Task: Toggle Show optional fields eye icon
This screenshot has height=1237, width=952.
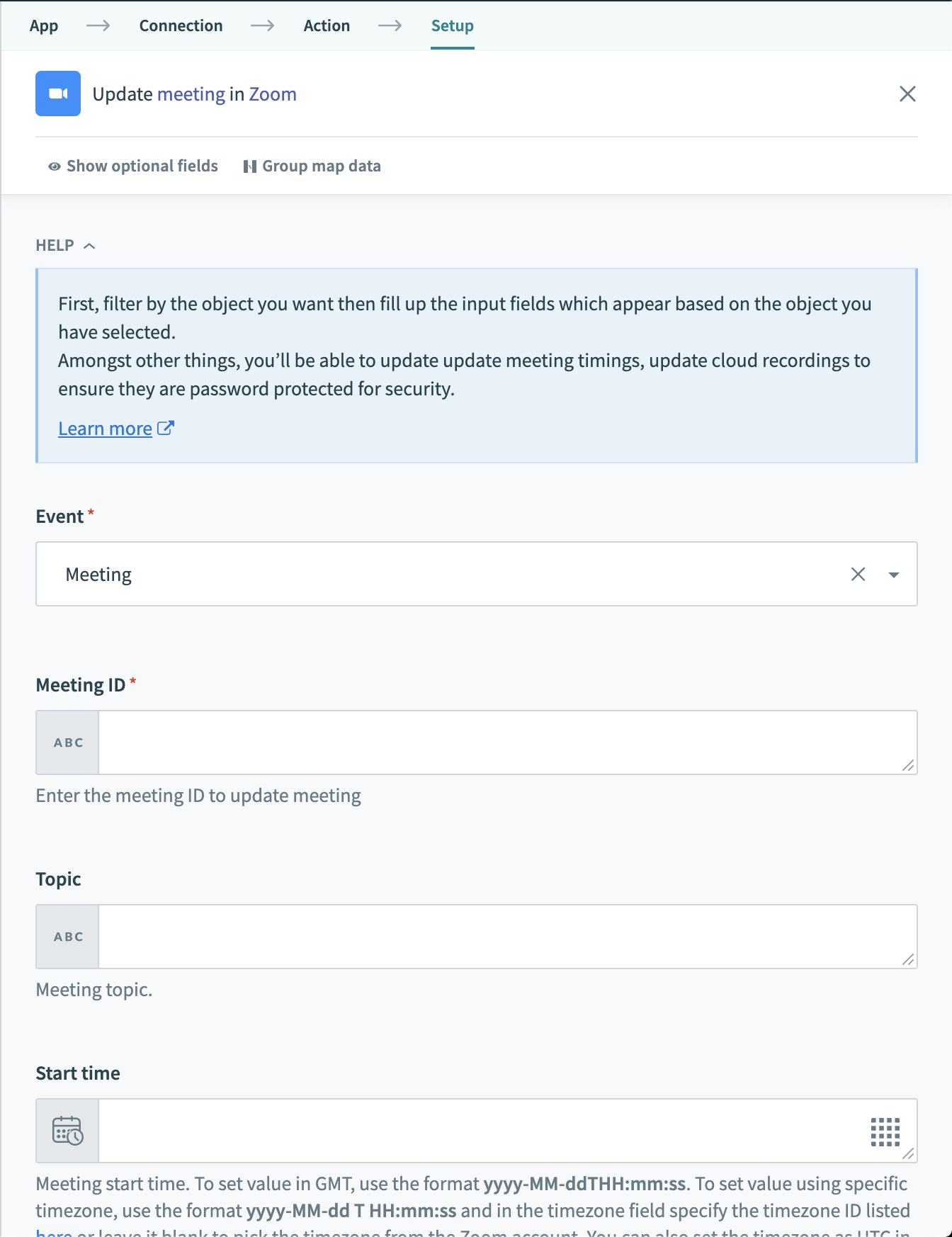Action: [x=54, y=166]
